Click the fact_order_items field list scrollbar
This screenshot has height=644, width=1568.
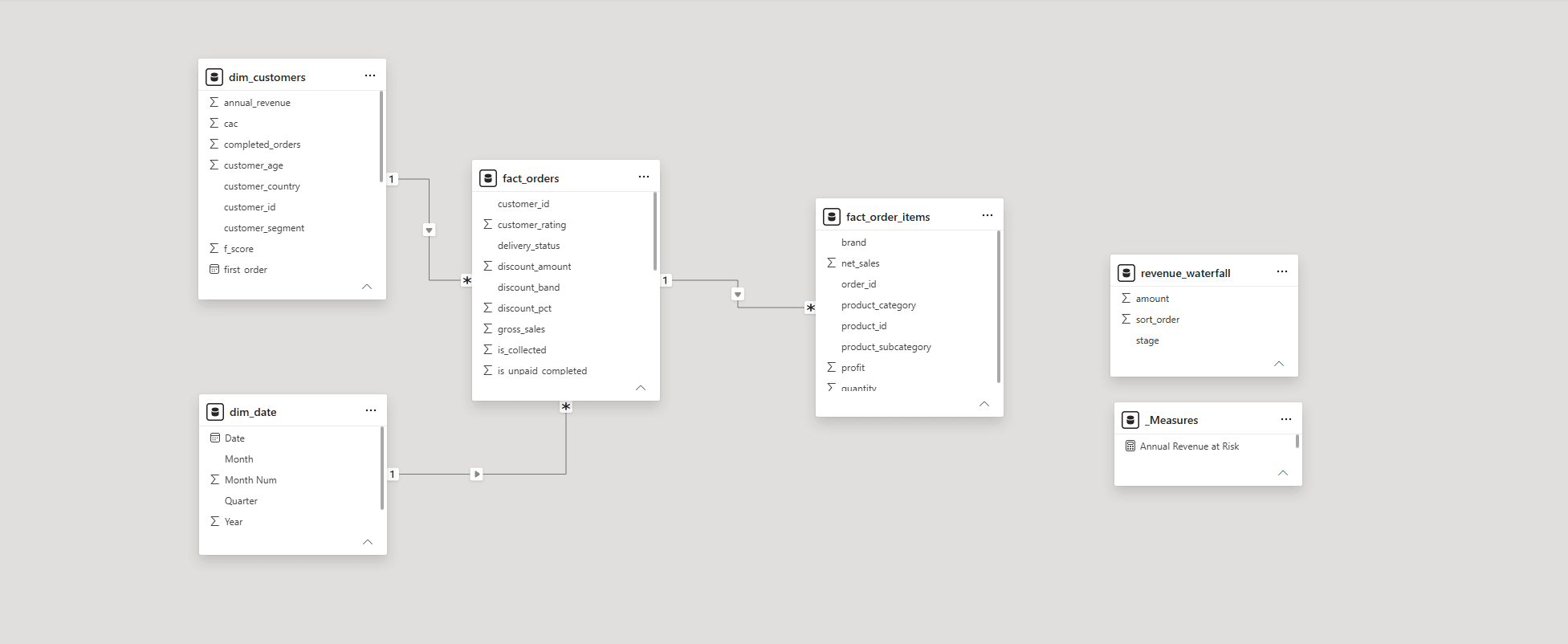click(x=999, y=307)
